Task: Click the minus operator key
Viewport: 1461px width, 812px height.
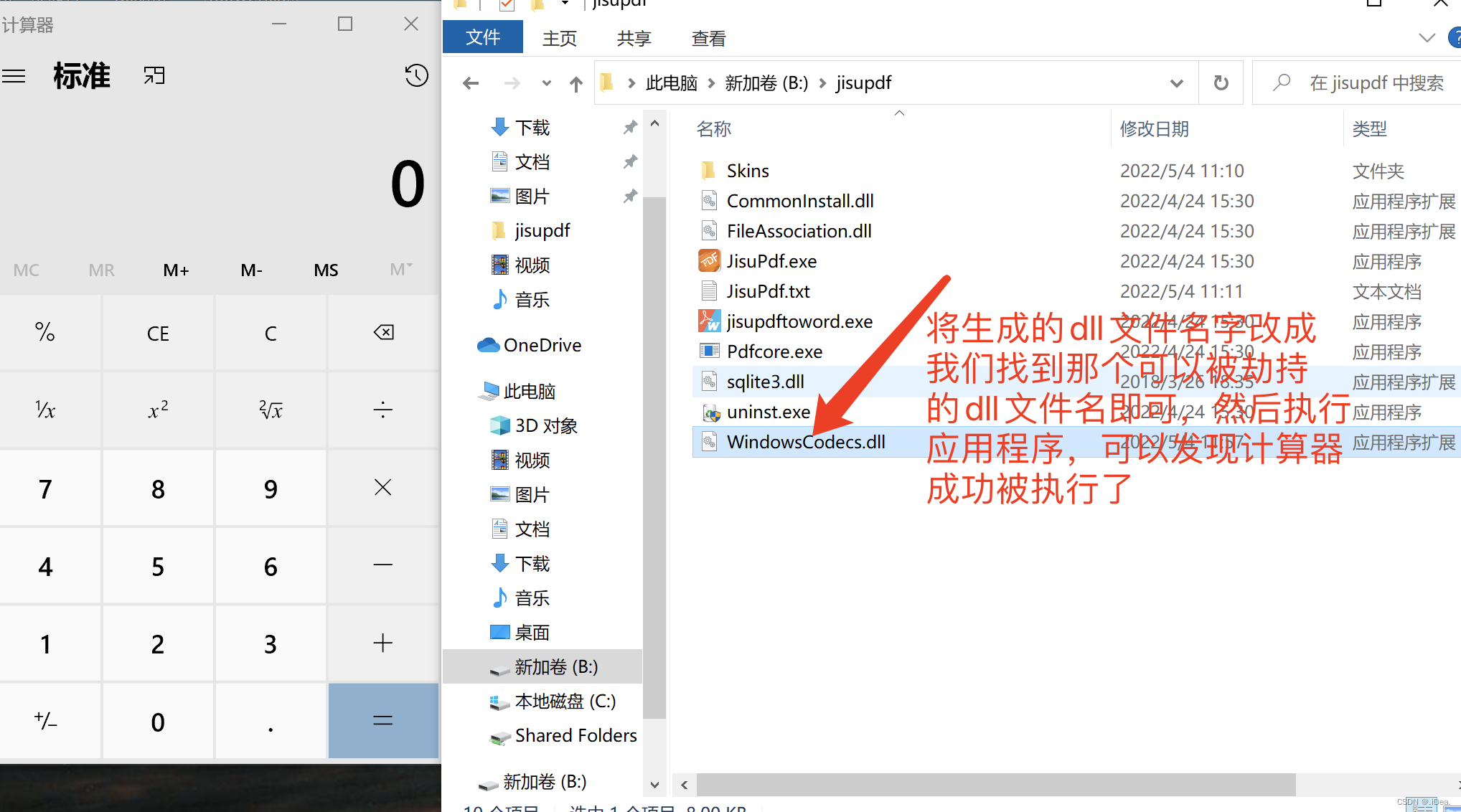Action: click(383, 565)
